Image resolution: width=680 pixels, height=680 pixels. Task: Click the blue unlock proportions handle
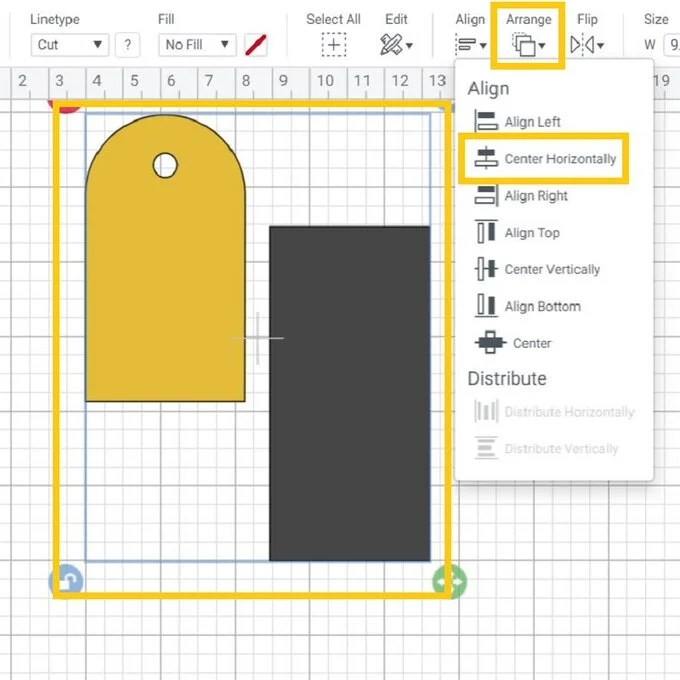click(66, 581)
